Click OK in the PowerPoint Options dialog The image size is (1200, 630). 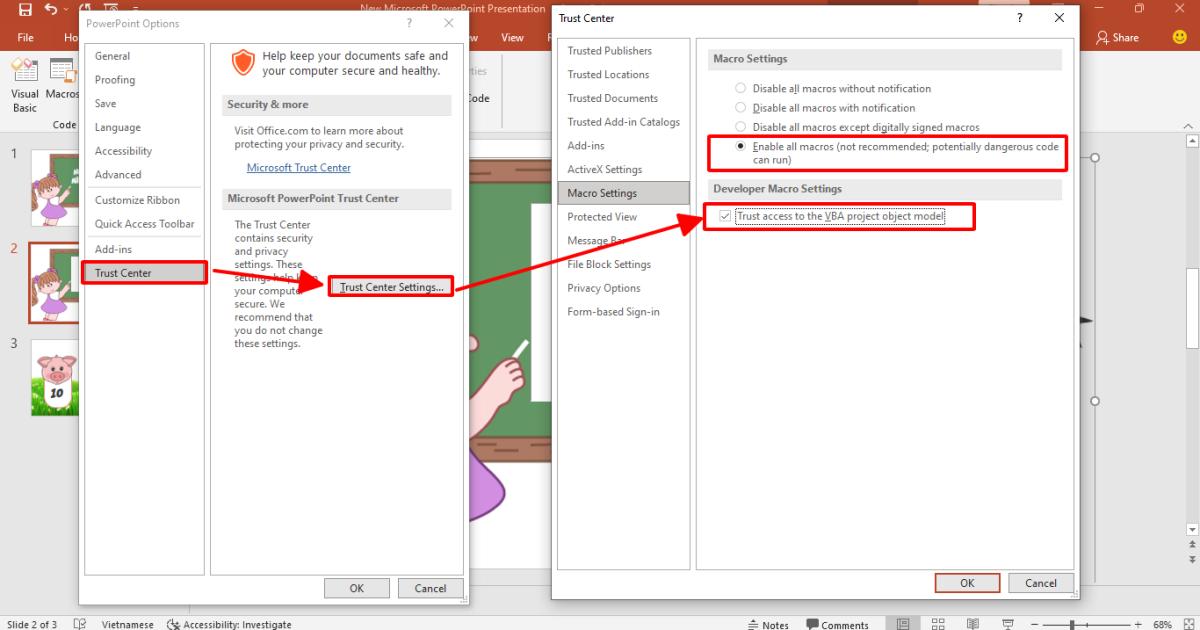356,588
